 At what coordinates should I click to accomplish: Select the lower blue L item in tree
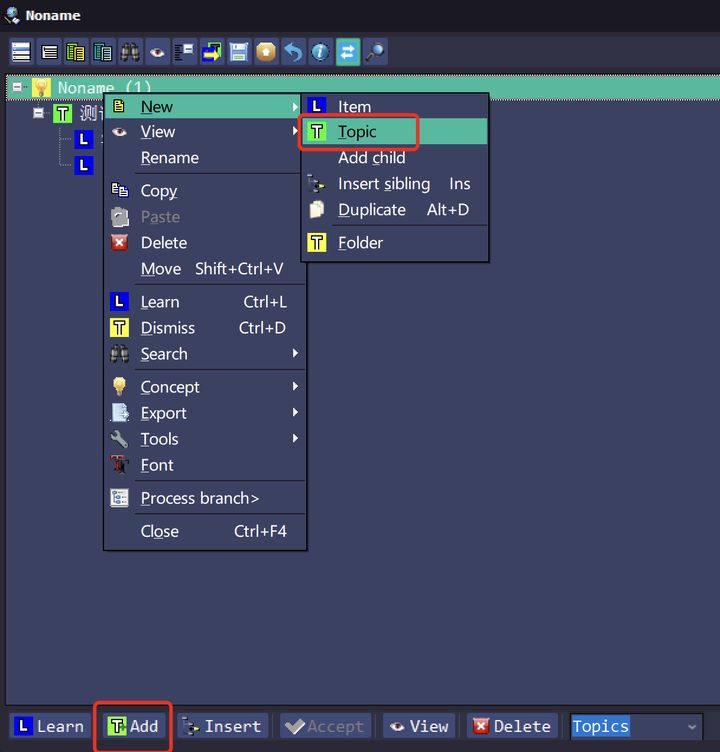click(x=83, y=165)
